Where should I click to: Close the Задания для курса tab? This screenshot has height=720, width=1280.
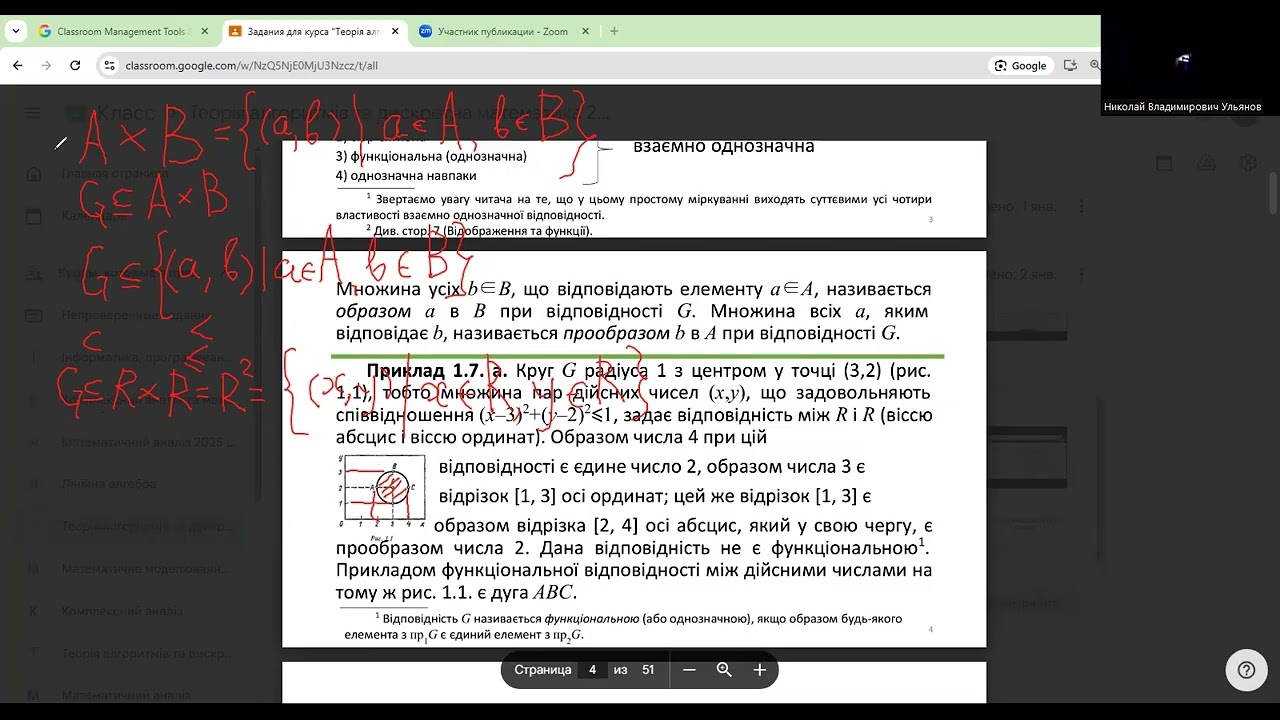(395, 31)
